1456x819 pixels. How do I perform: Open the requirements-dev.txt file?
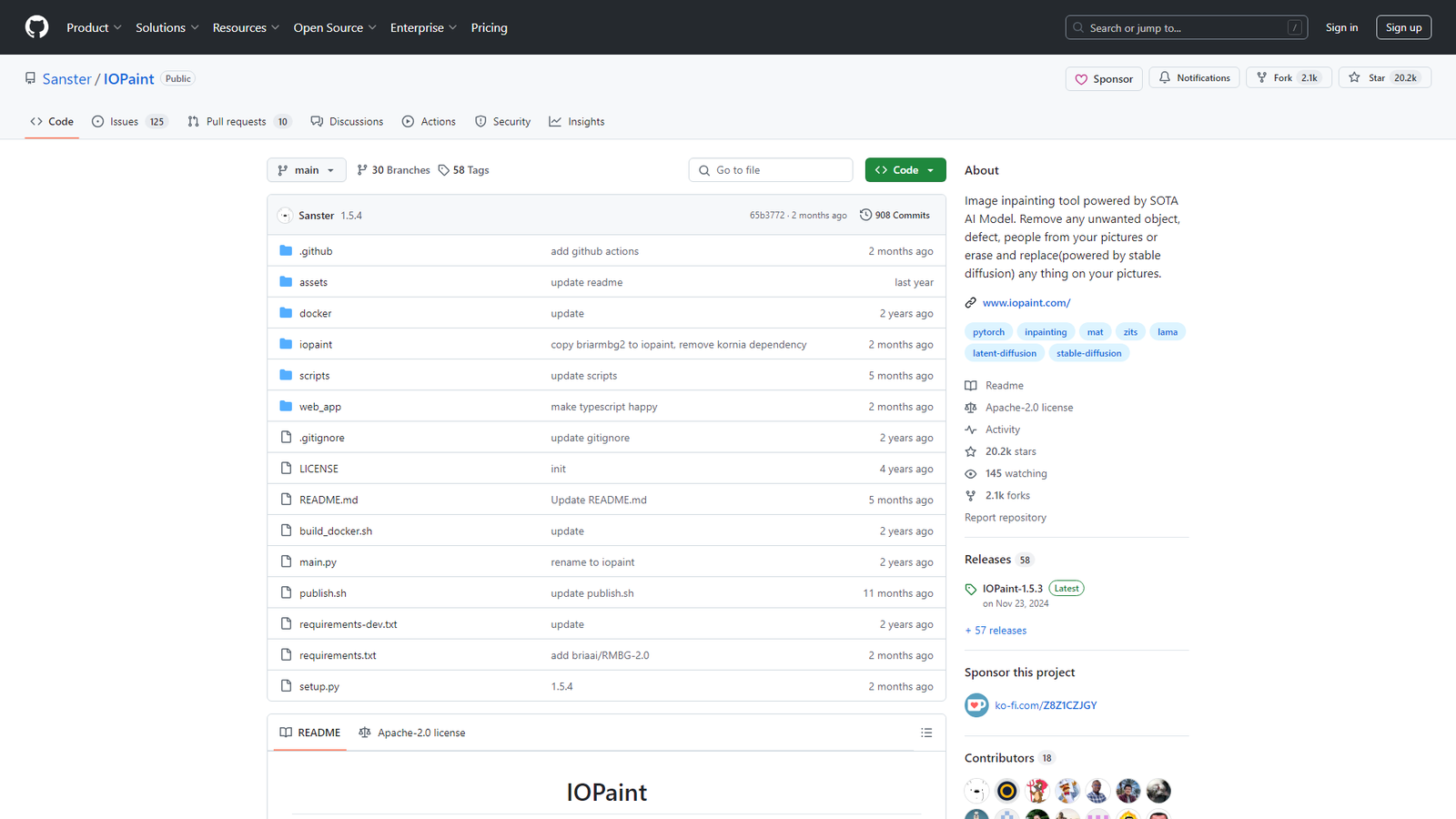pyautogui.click(x=349, y=624)
